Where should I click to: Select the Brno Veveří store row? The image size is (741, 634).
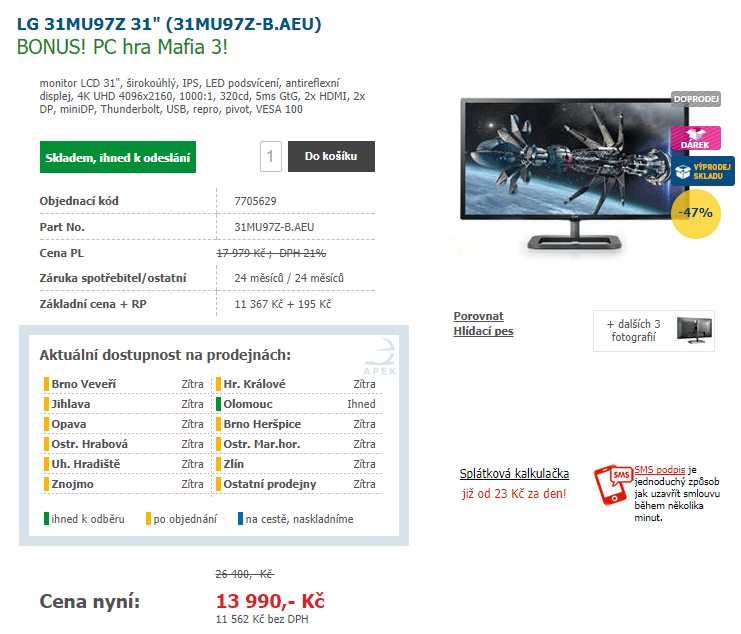pyautogui.click(x=124, y=384)
